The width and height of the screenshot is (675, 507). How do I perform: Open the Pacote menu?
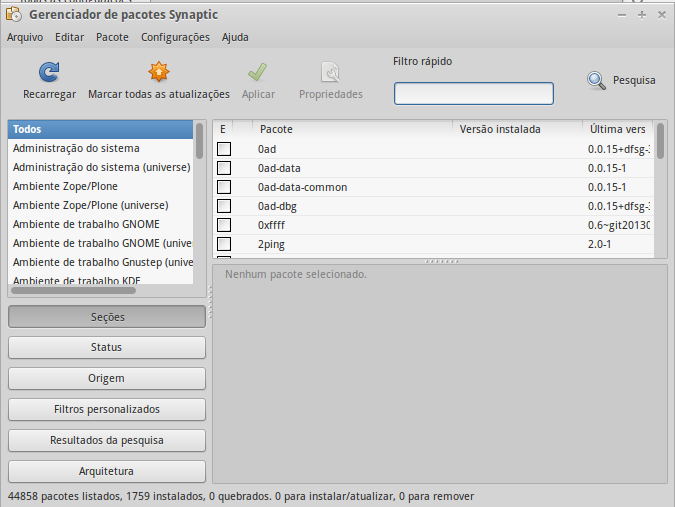[112, 37]
